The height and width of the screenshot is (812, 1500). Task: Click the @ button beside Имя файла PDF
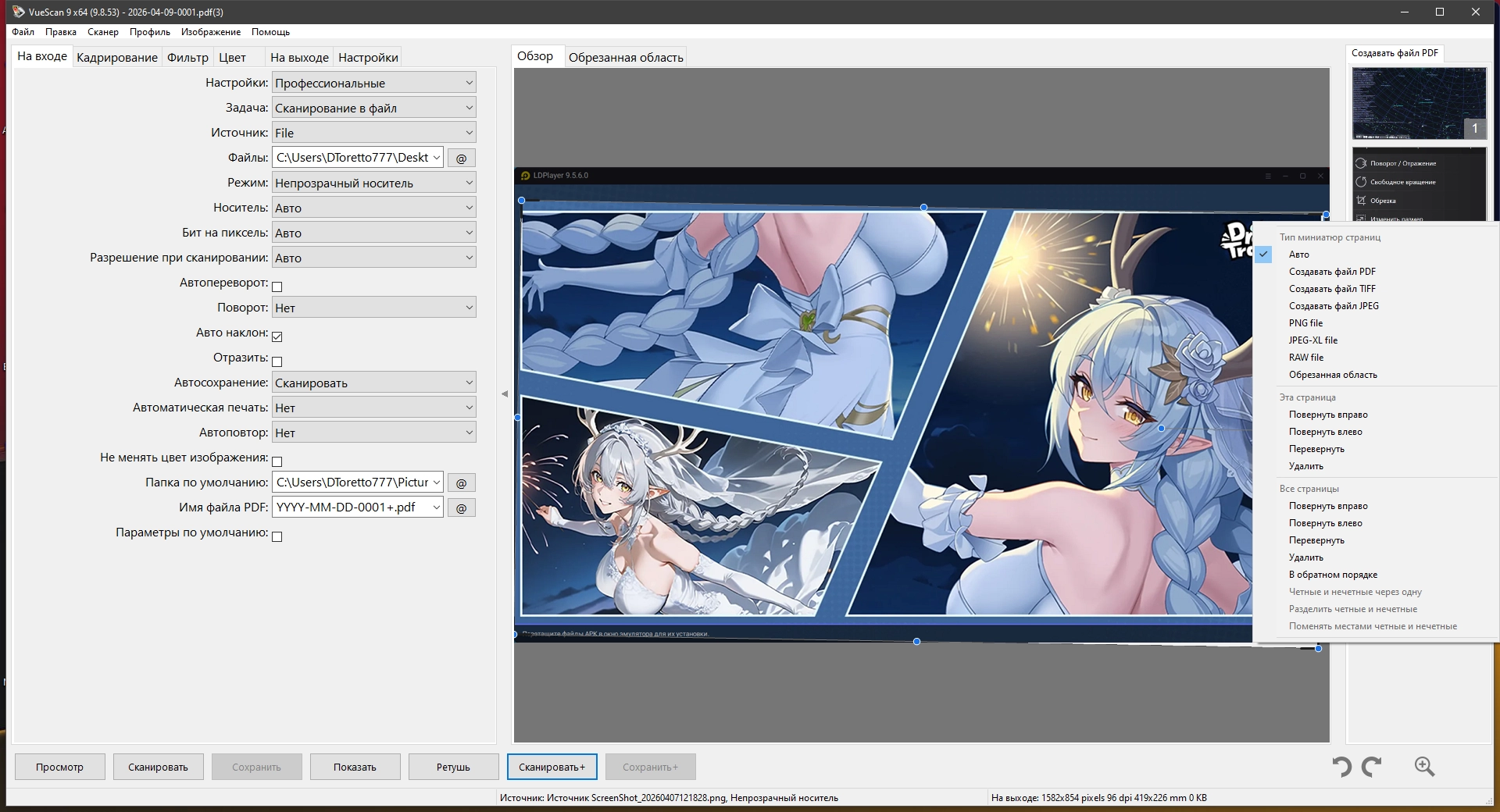pos(461,507)
